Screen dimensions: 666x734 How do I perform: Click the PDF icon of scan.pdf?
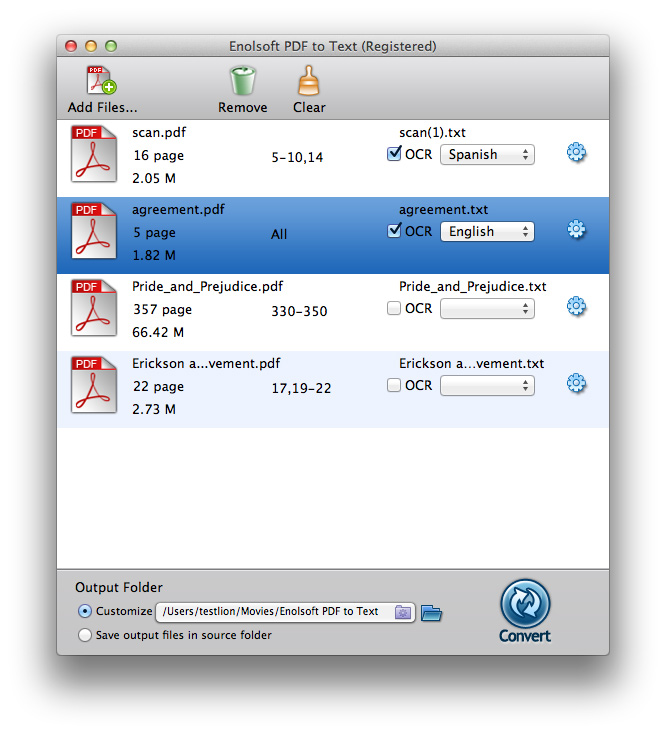point(94,154)
